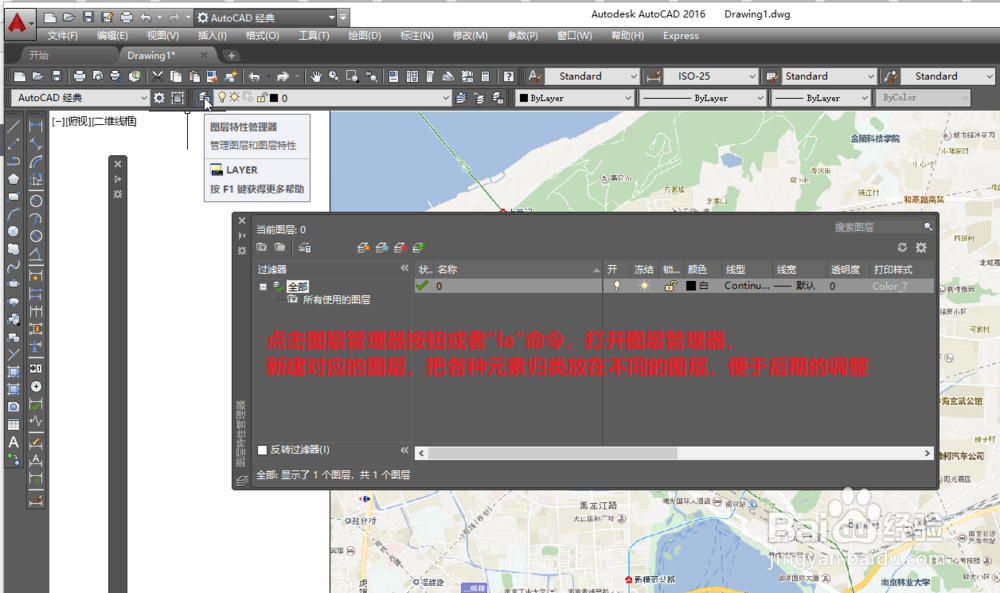Open the 绘图(D) menu
Image resolution: width=1000 pixels, height=593 pixels.
(x=365, y=36)
